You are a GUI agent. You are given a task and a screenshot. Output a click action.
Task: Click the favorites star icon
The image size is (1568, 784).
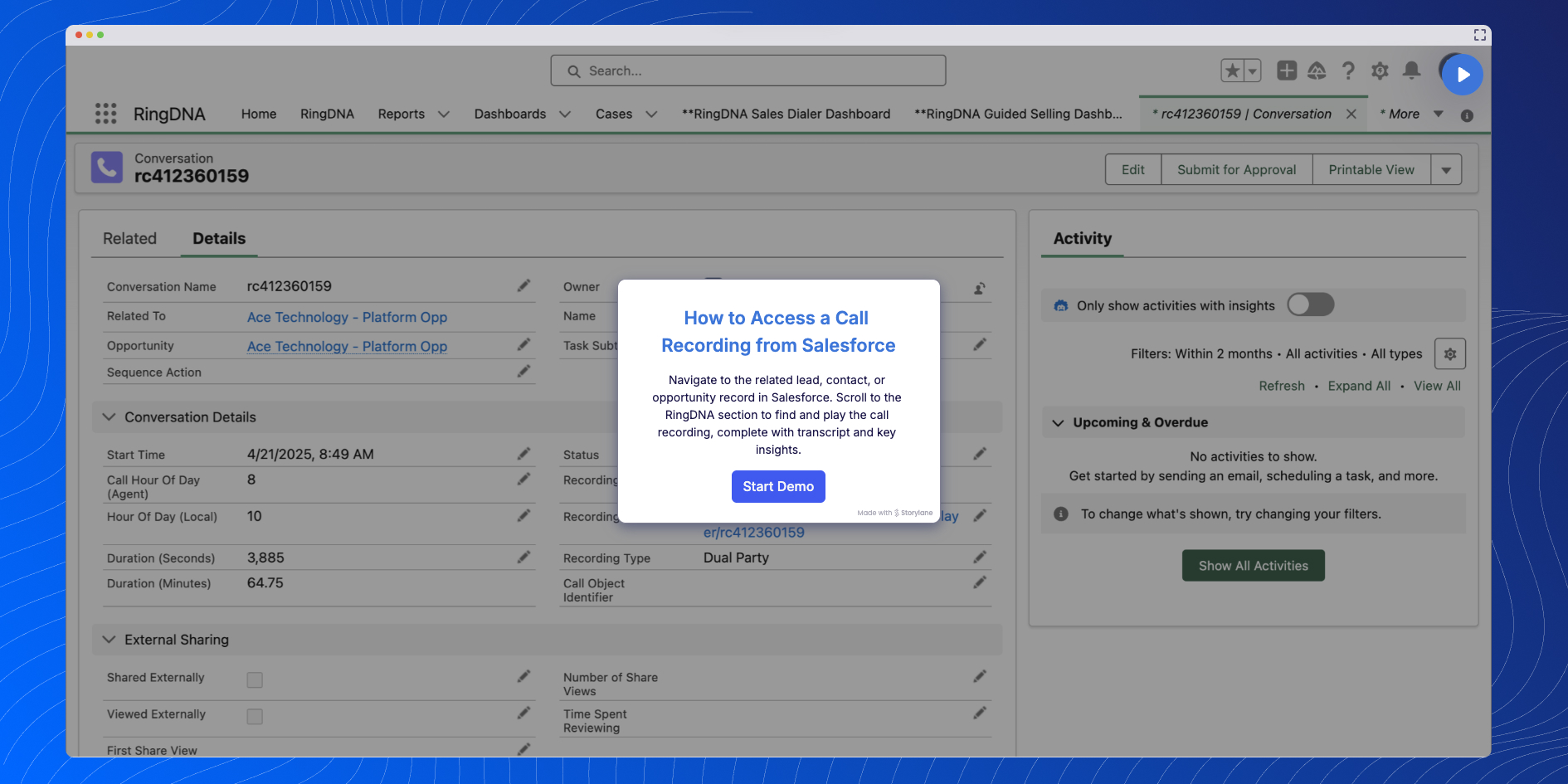1234,71
